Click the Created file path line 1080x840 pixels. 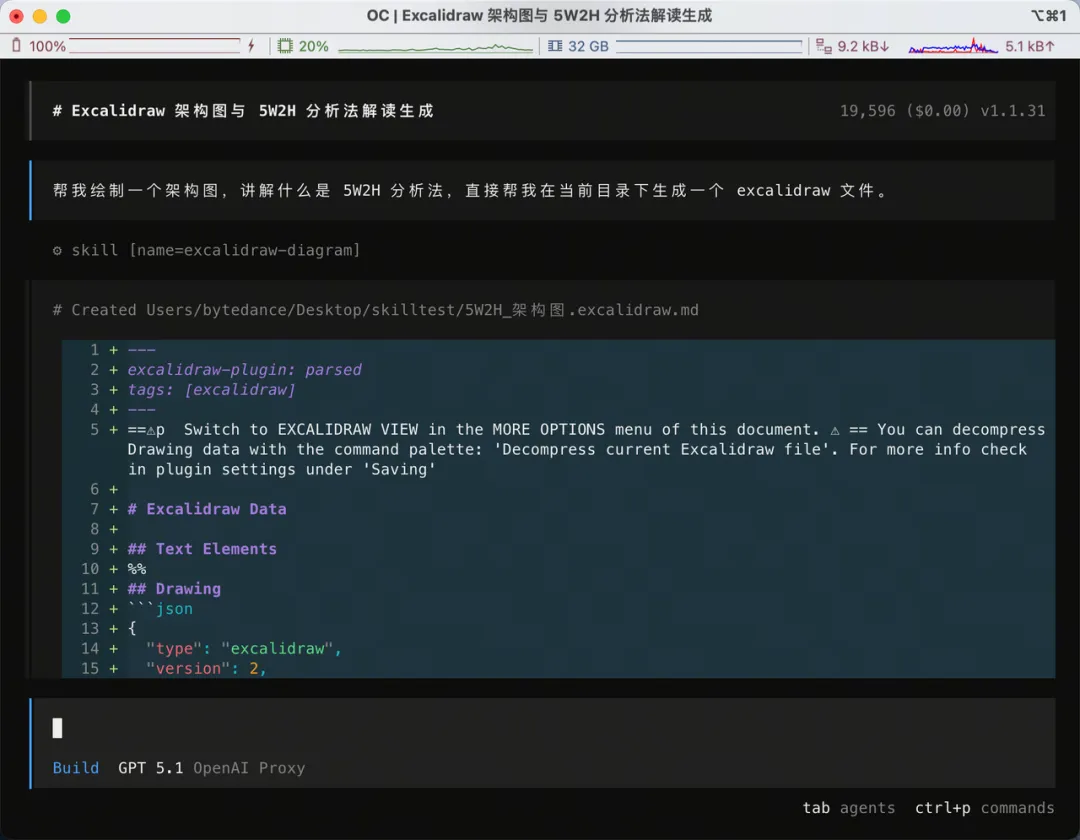376,310
